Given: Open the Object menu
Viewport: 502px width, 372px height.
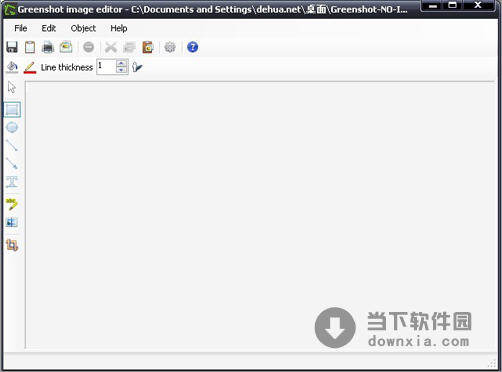Looking at the screenshot, I should click(x=83, y=28).
